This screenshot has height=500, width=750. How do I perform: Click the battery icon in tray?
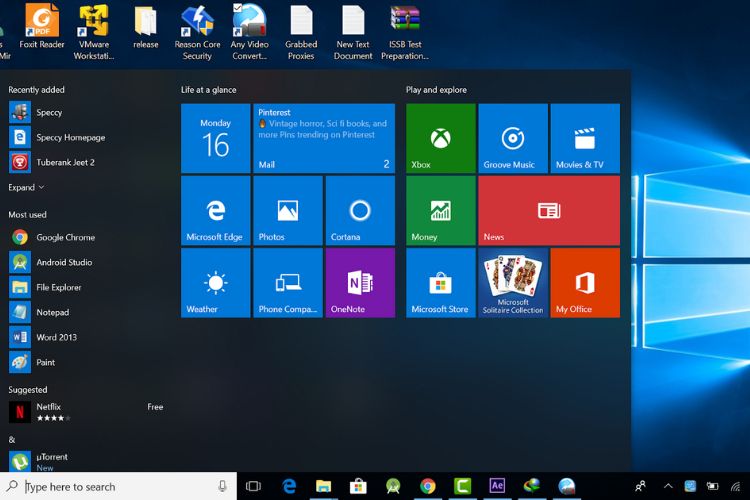712,487
